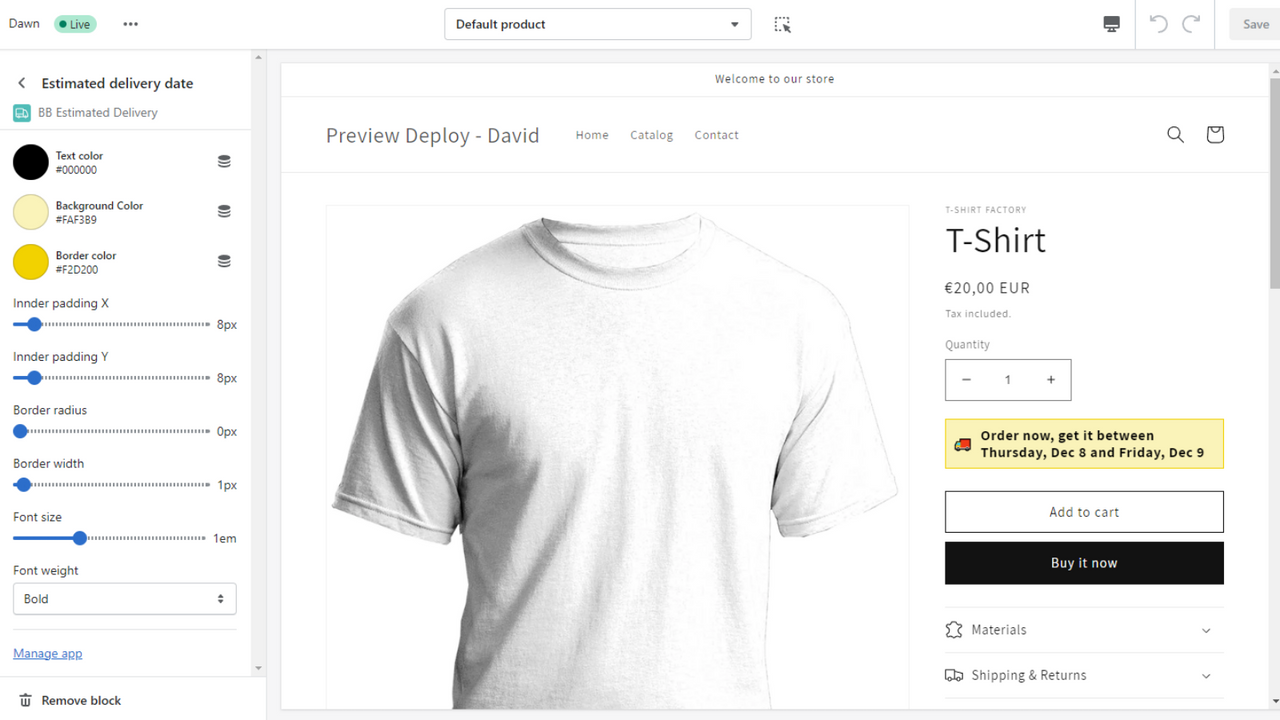This screenshot has width=1280, height=720.
Task: Open the device preview icon
Action: coord(1111,24)
